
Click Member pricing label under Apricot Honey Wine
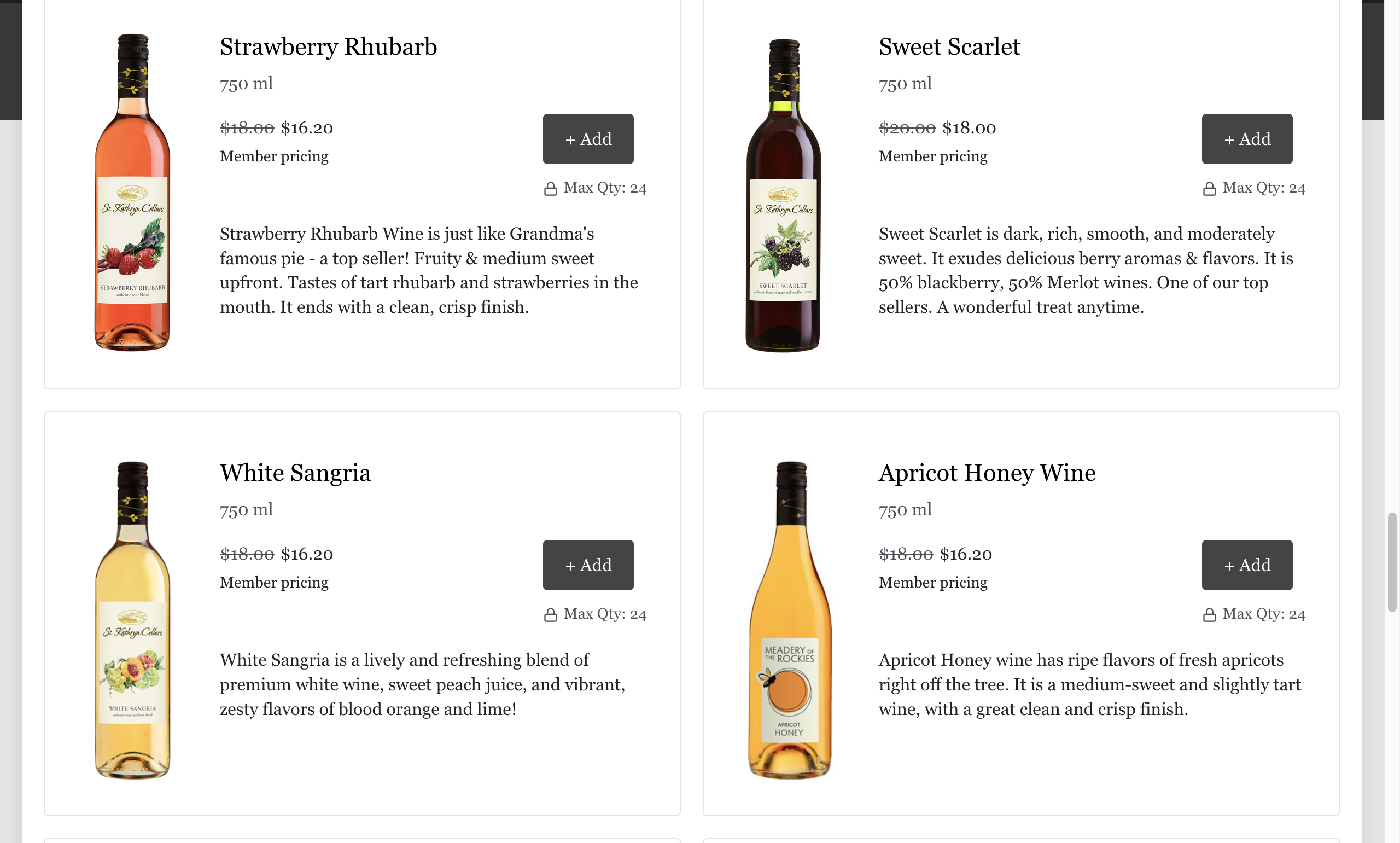click(933, 582)
